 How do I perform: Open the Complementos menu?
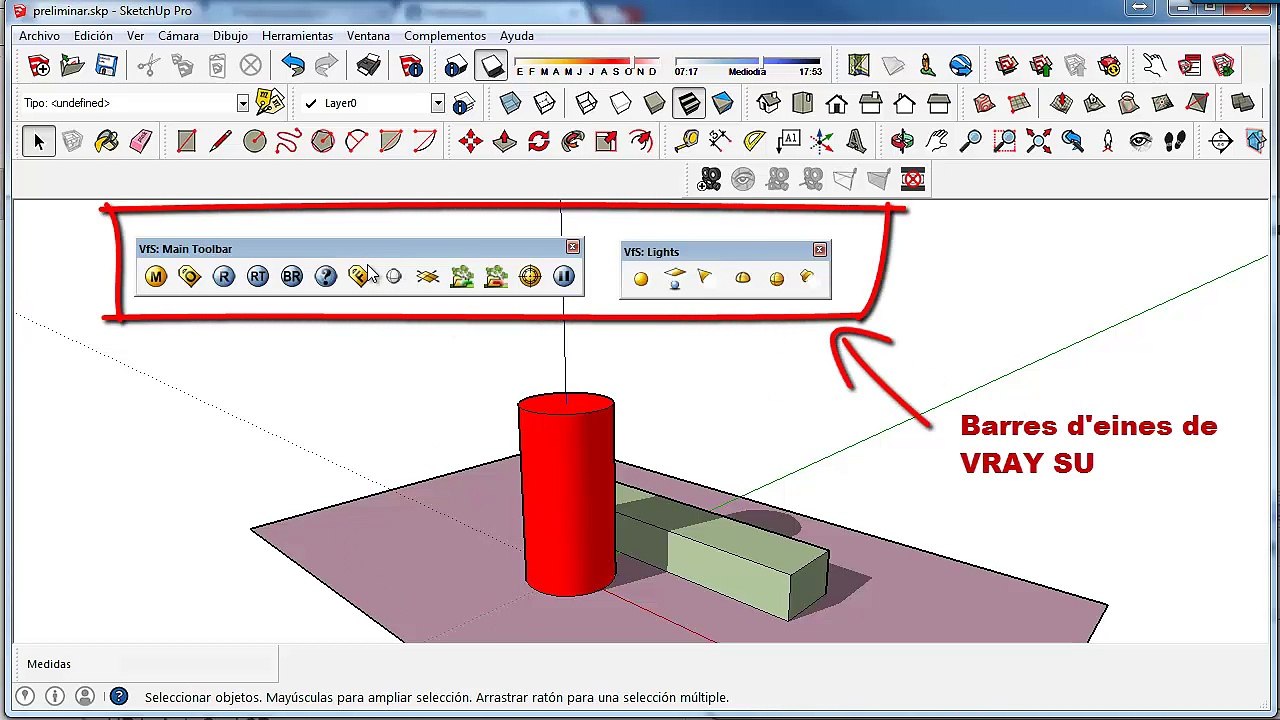[445, 35]
